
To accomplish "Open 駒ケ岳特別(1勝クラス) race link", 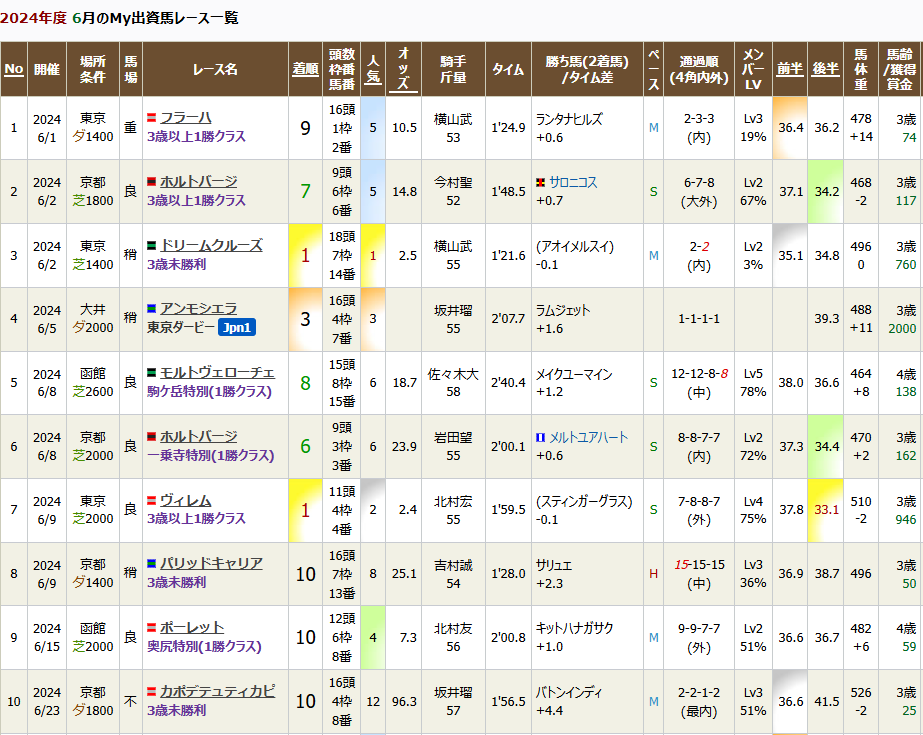I will pyautogui.click(x=210, y=392).
